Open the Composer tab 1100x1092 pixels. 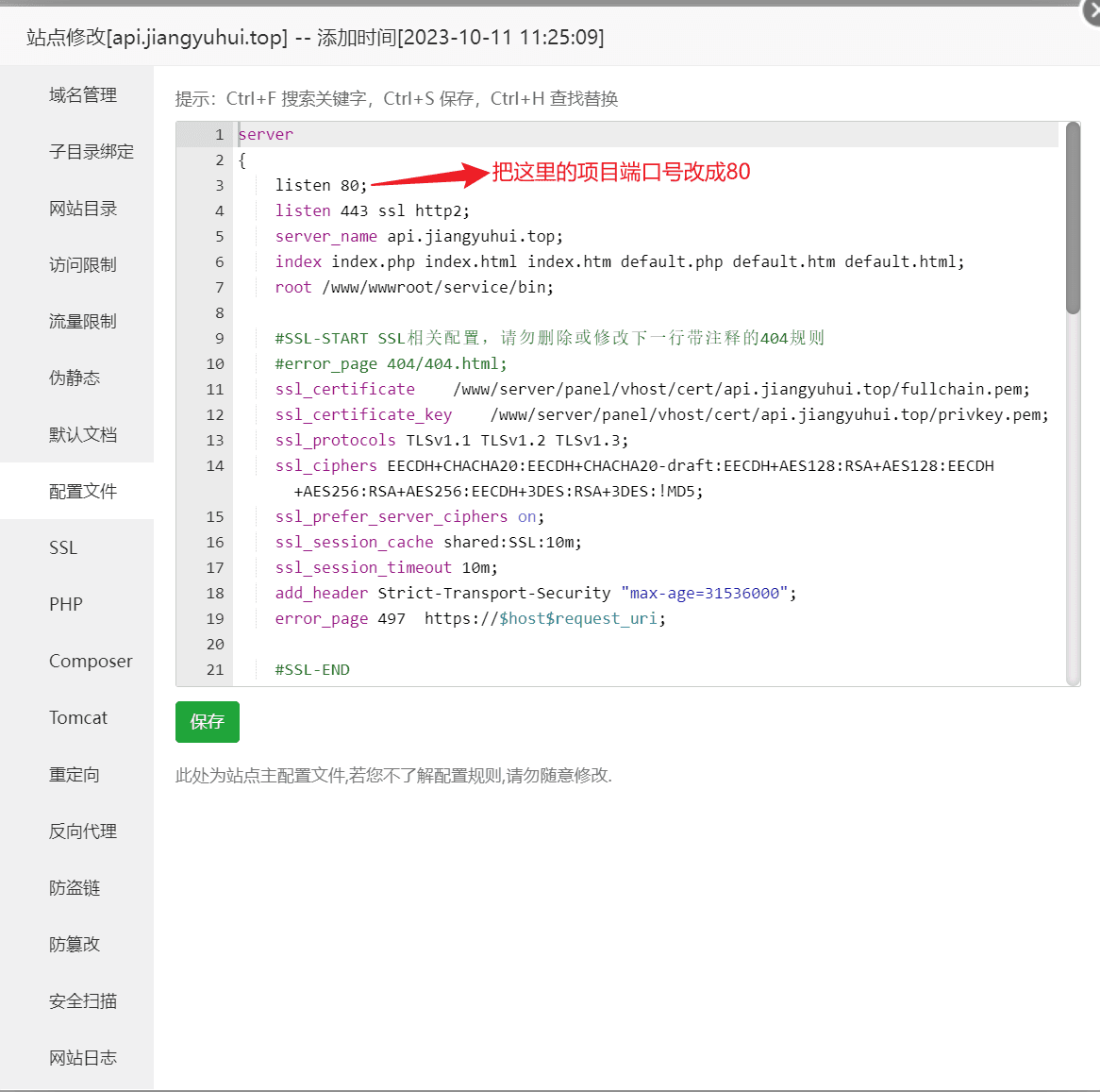click(x=91, y=662)
